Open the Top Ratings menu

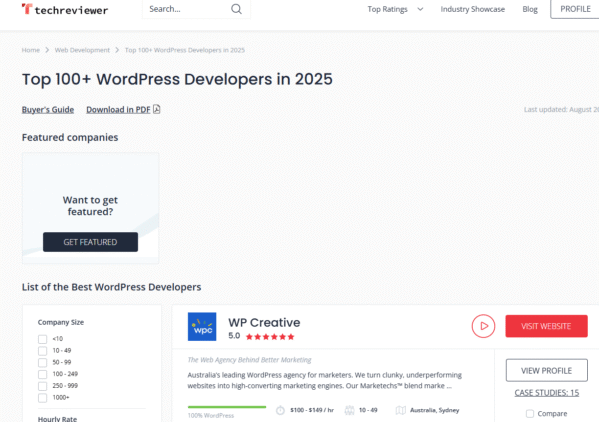pos(387,9)
